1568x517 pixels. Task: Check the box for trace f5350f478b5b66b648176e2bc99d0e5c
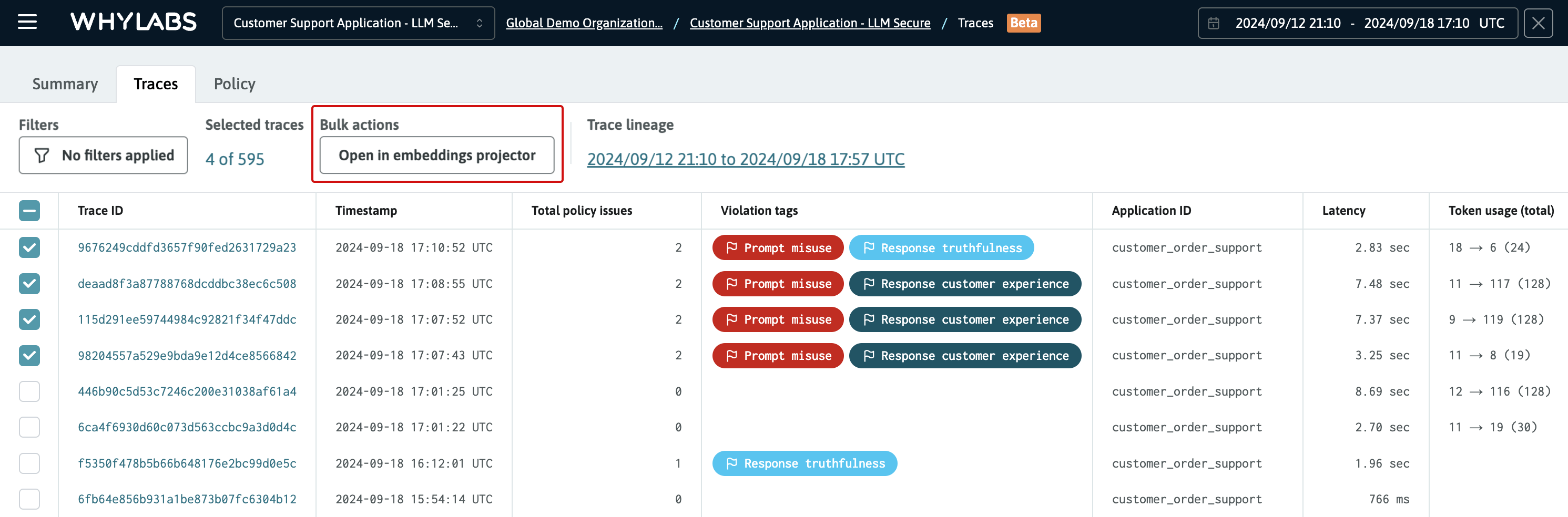pos(29,463)
